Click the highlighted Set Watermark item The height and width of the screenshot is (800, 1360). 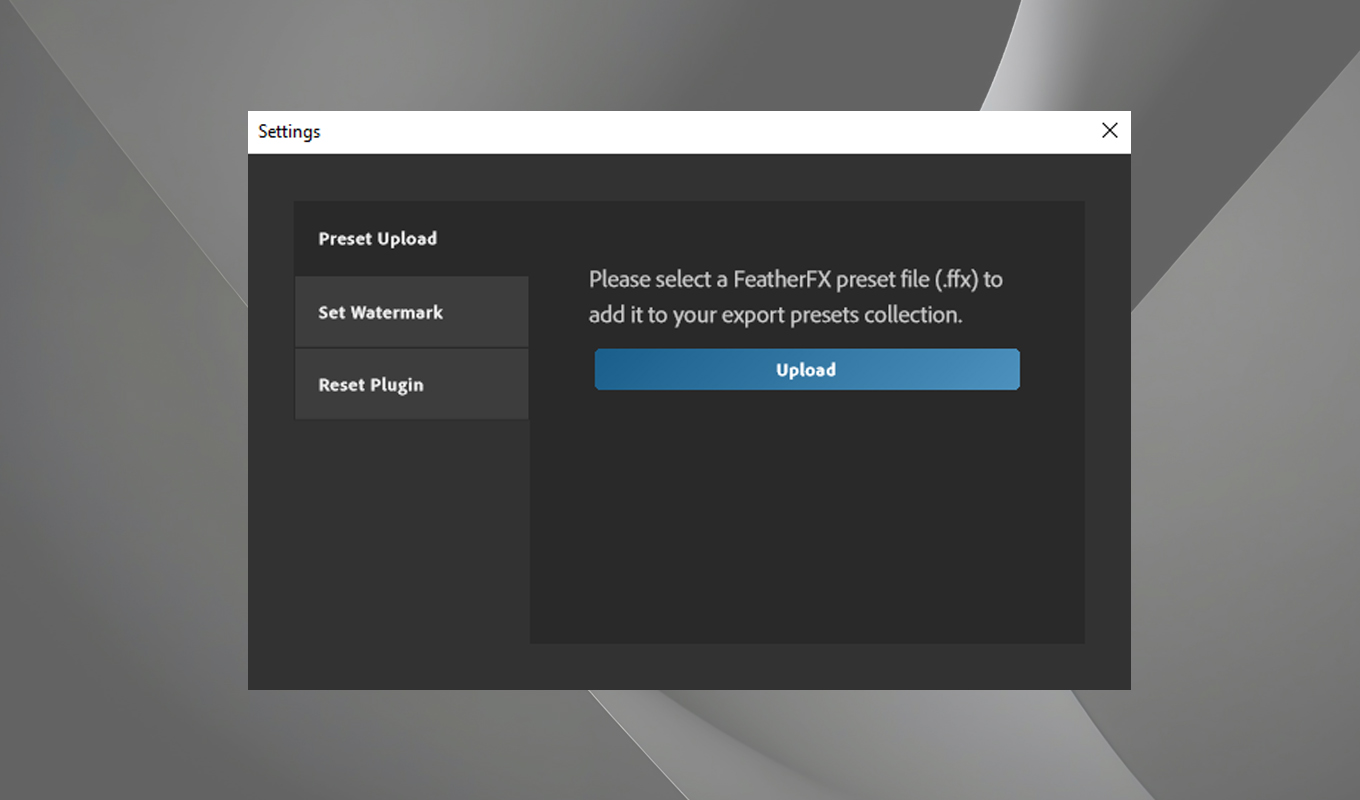pos(380,311)
